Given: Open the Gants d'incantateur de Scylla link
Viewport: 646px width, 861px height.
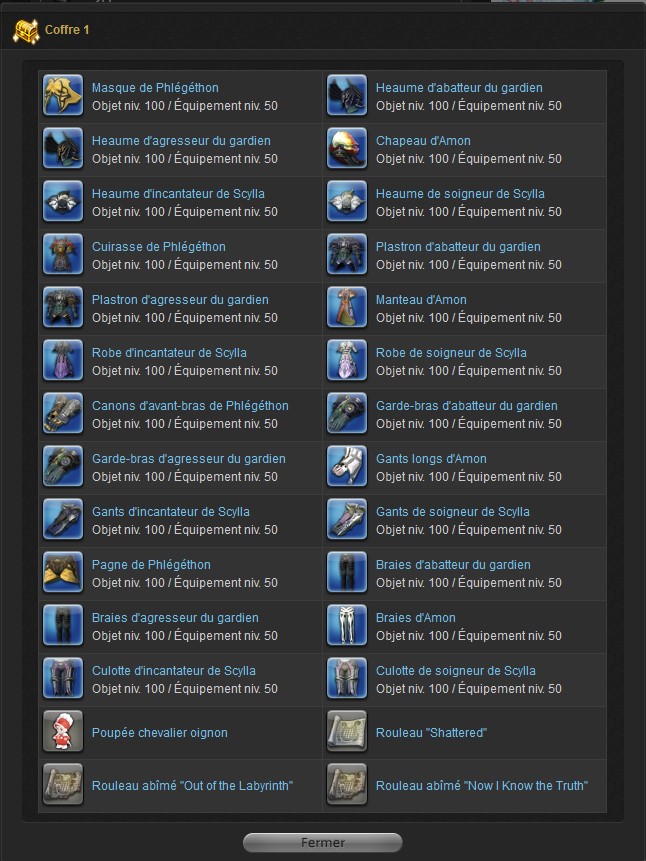Looking at the screenshot, I should [171, 512].
